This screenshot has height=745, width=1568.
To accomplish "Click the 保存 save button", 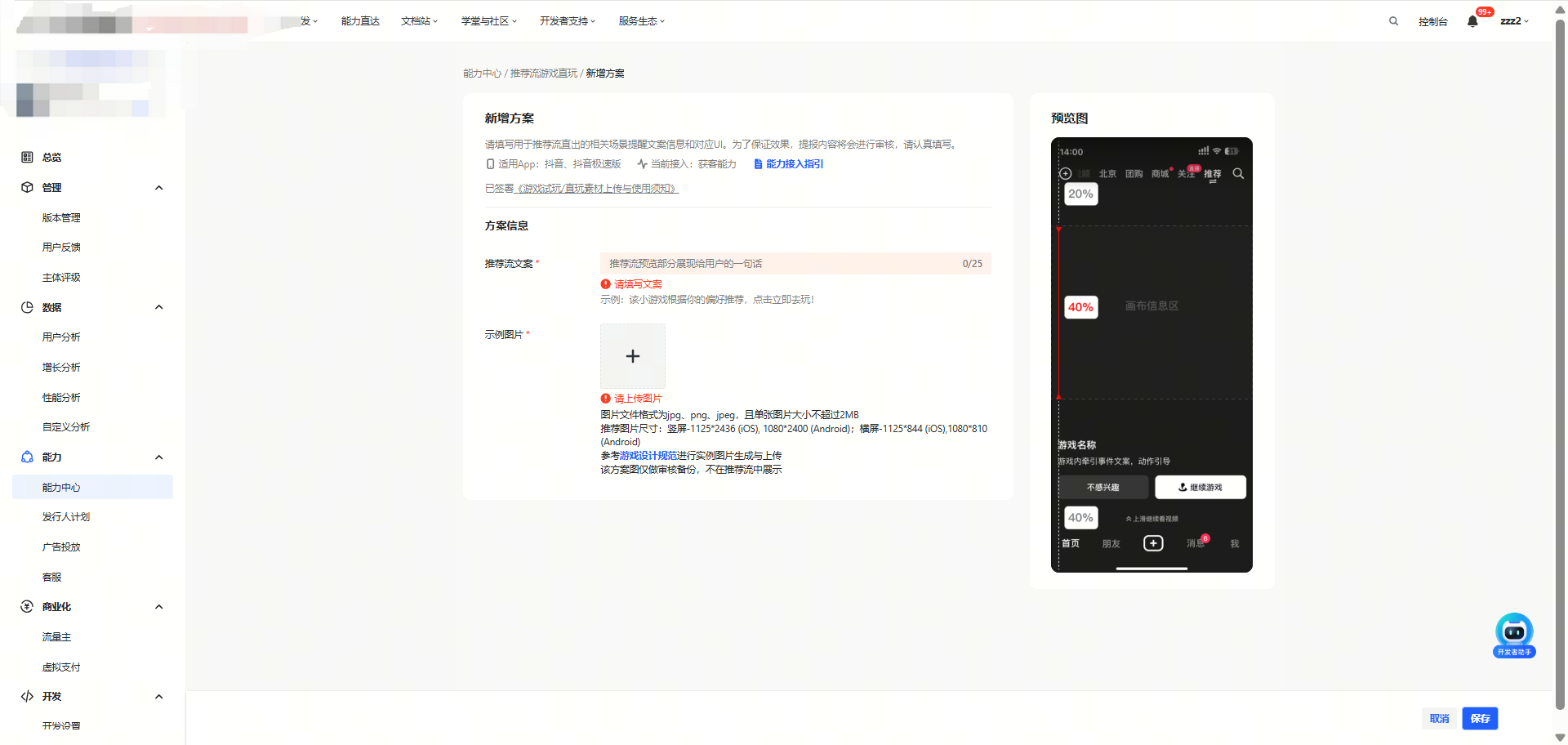I will [1480, 718].
